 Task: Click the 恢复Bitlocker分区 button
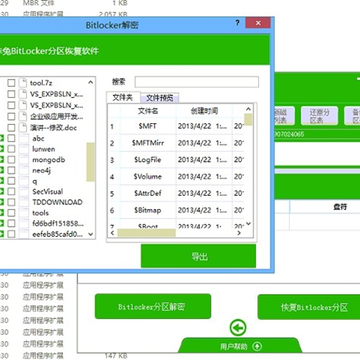309,307
